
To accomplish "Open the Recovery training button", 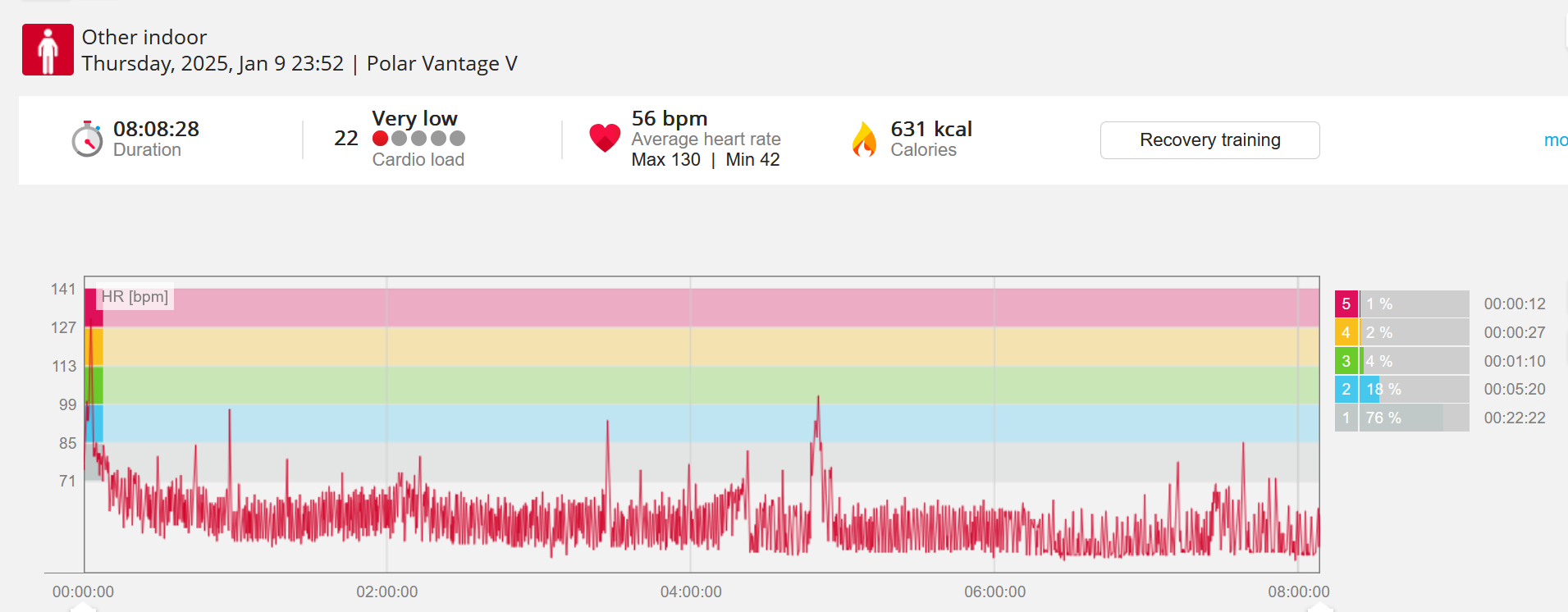I will pyautogui.click(x=1209, y=140).
